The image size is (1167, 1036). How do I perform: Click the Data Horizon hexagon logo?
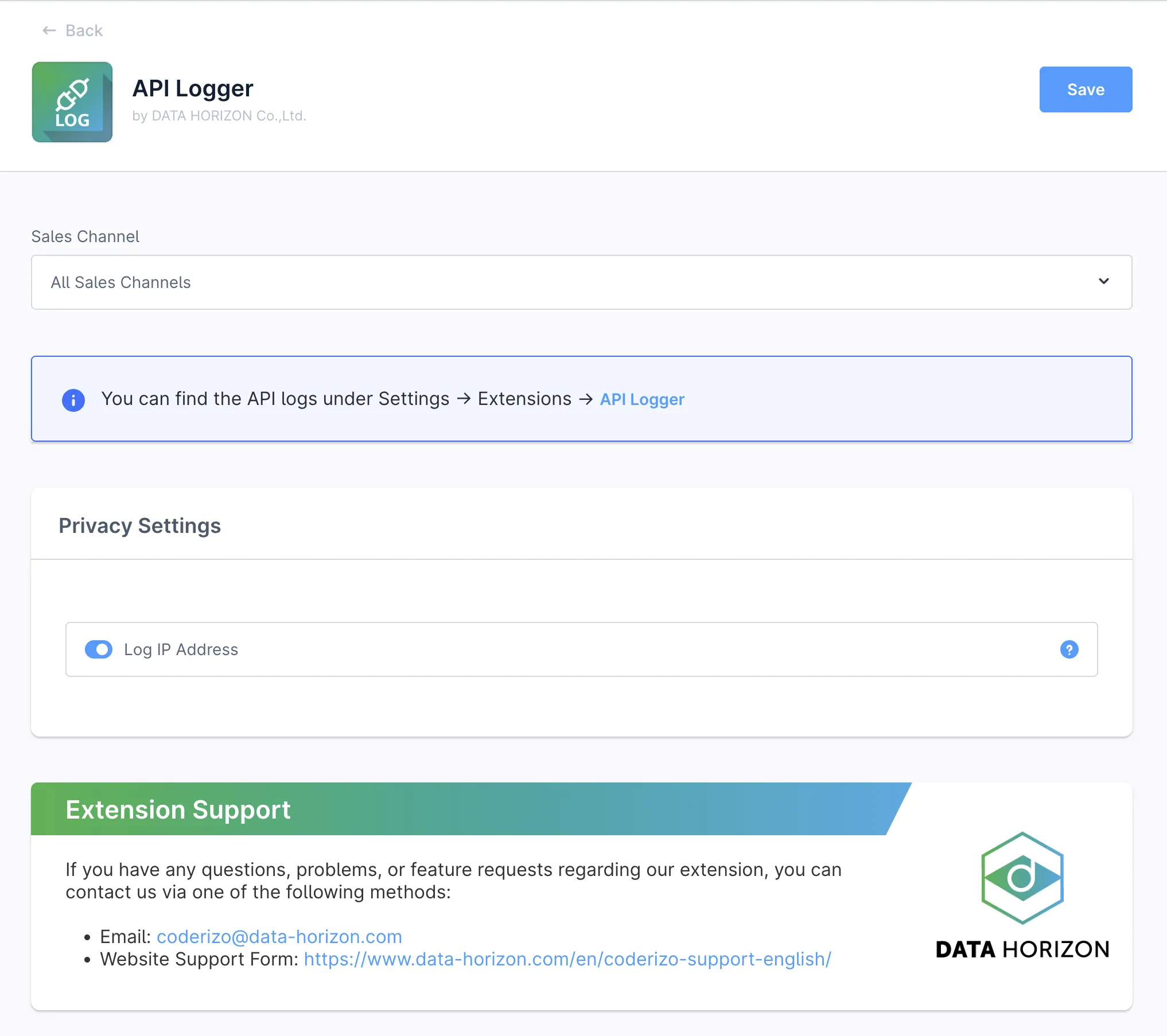pos(1022,878)
